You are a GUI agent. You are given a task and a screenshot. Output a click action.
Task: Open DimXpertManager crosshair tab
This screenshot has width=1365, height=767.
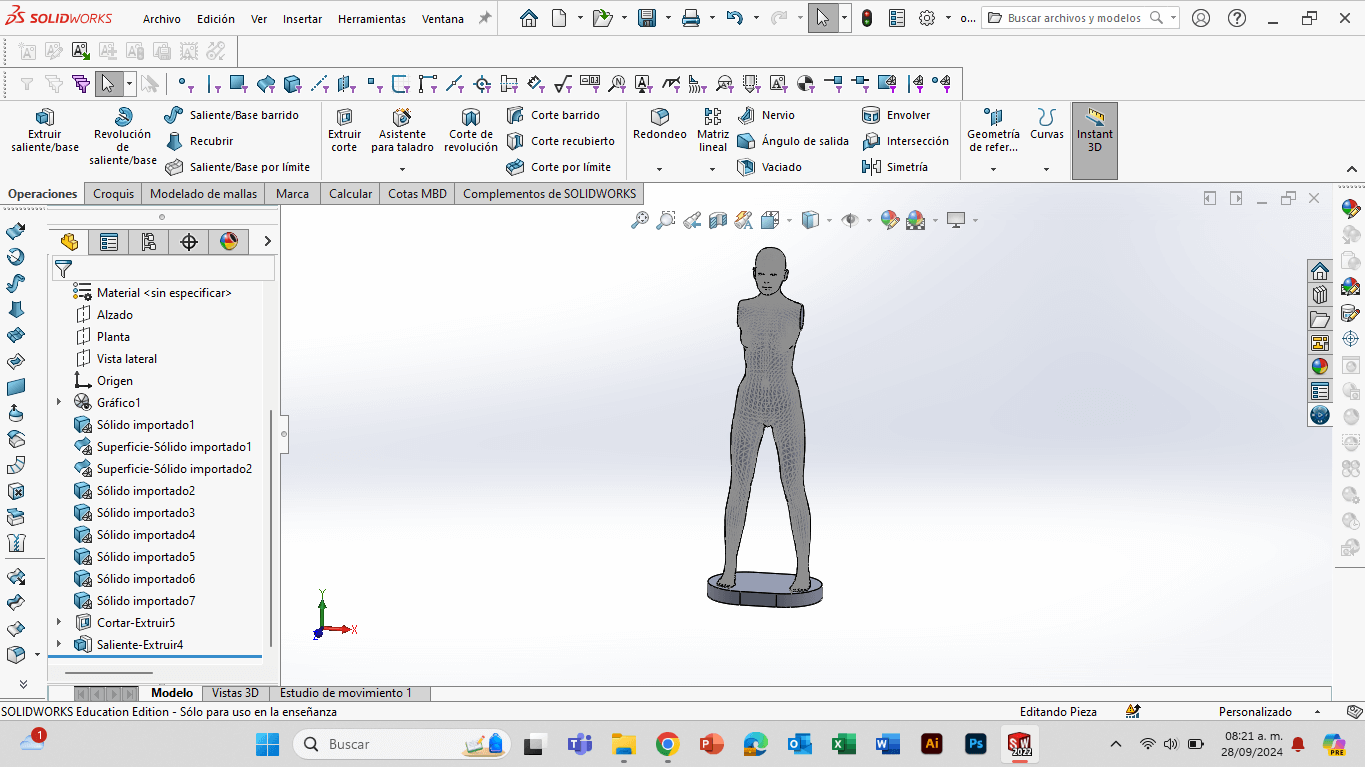coord(189,241)
